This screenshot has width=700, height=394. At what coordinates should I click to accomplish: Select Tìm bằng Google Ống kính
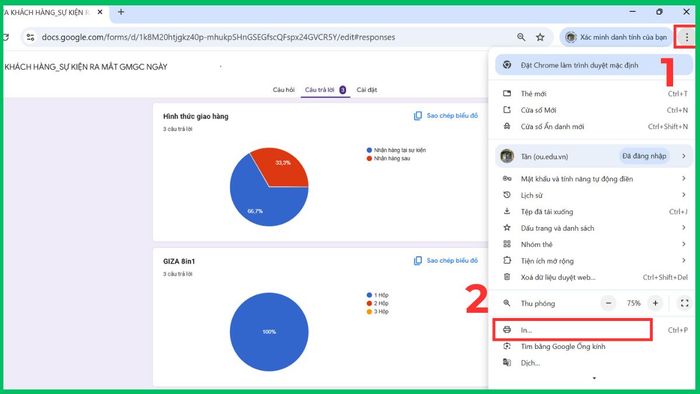tap(594, 346)
